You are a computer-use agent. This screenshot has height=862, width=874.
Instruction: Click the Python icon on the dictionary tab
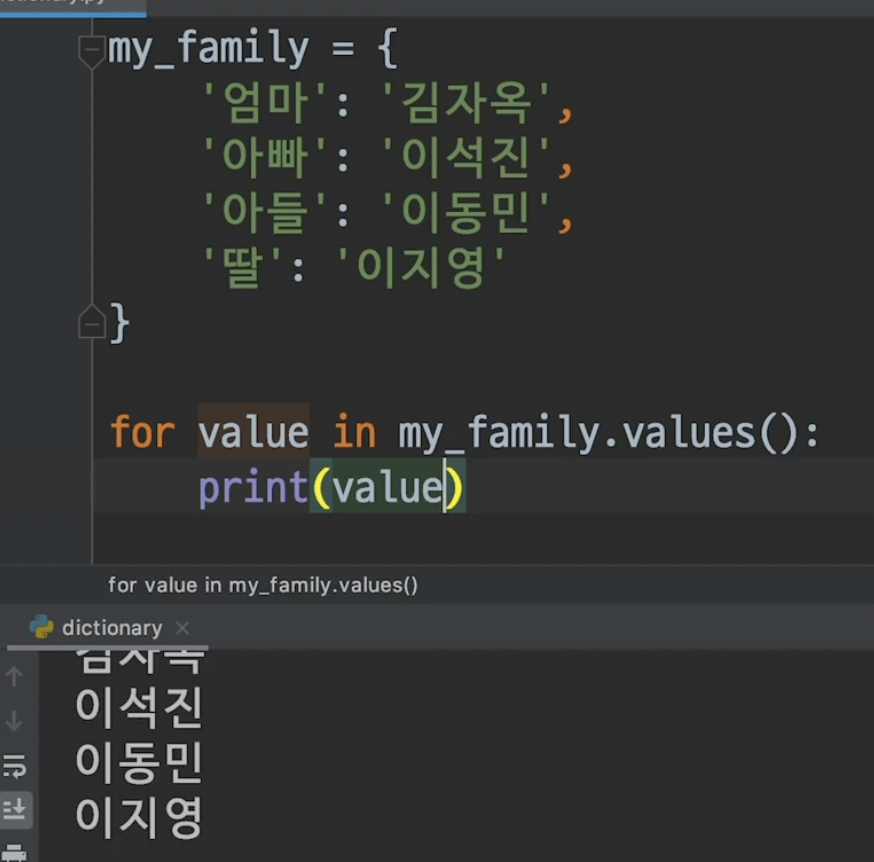(41, 627)
